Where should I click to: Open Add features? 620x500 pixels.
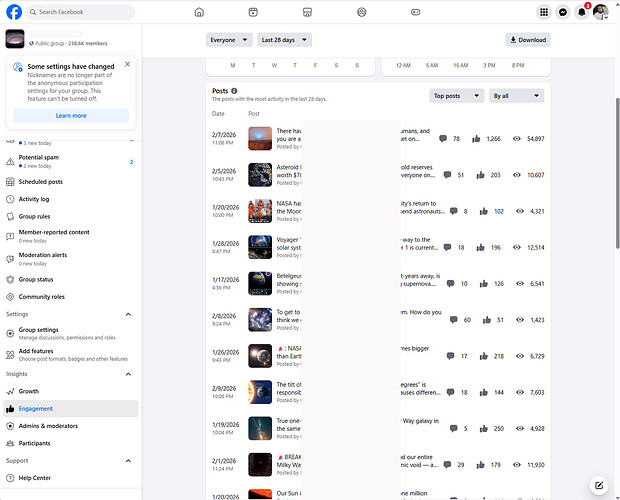click(x=71, y=355)
